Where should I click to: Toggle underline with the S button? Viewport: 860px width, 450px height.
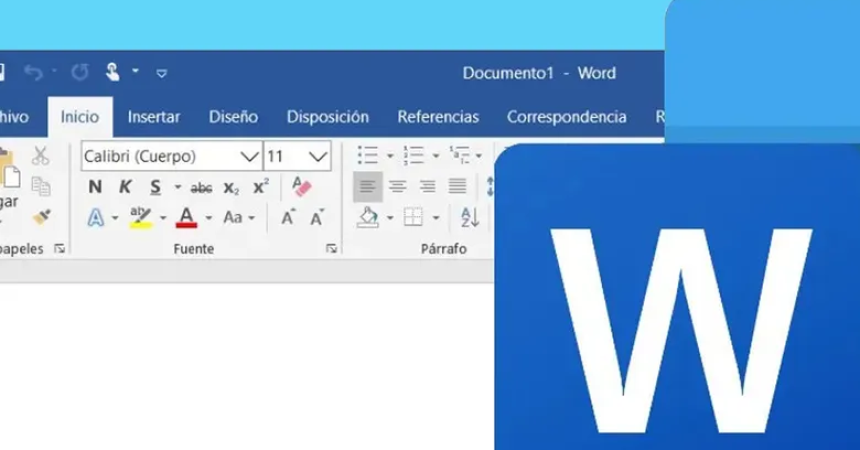point(156,187)
